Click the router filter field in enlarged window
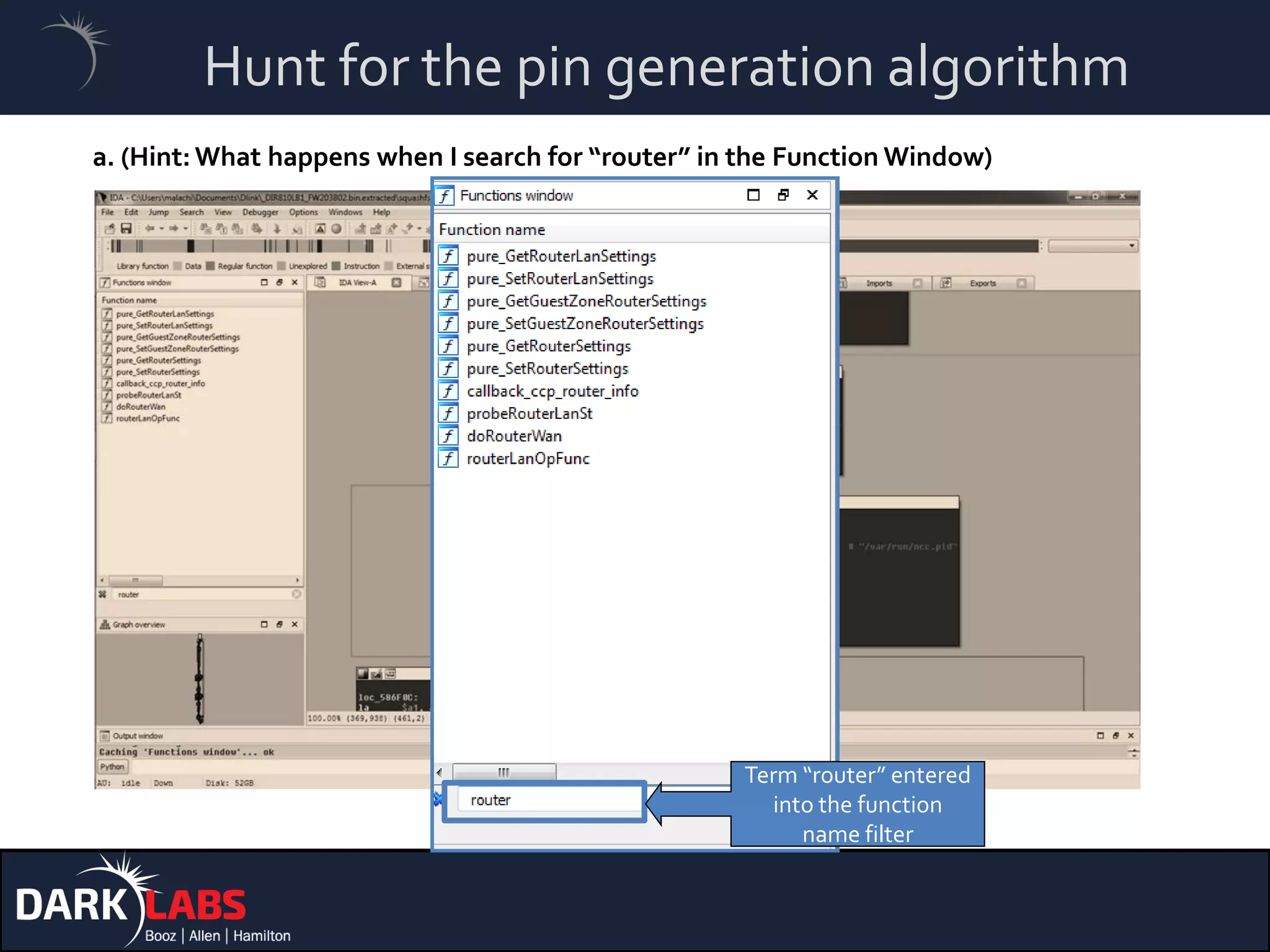Image resolution: width=1270 pixels, height=952 pixels. click(549, 800)
